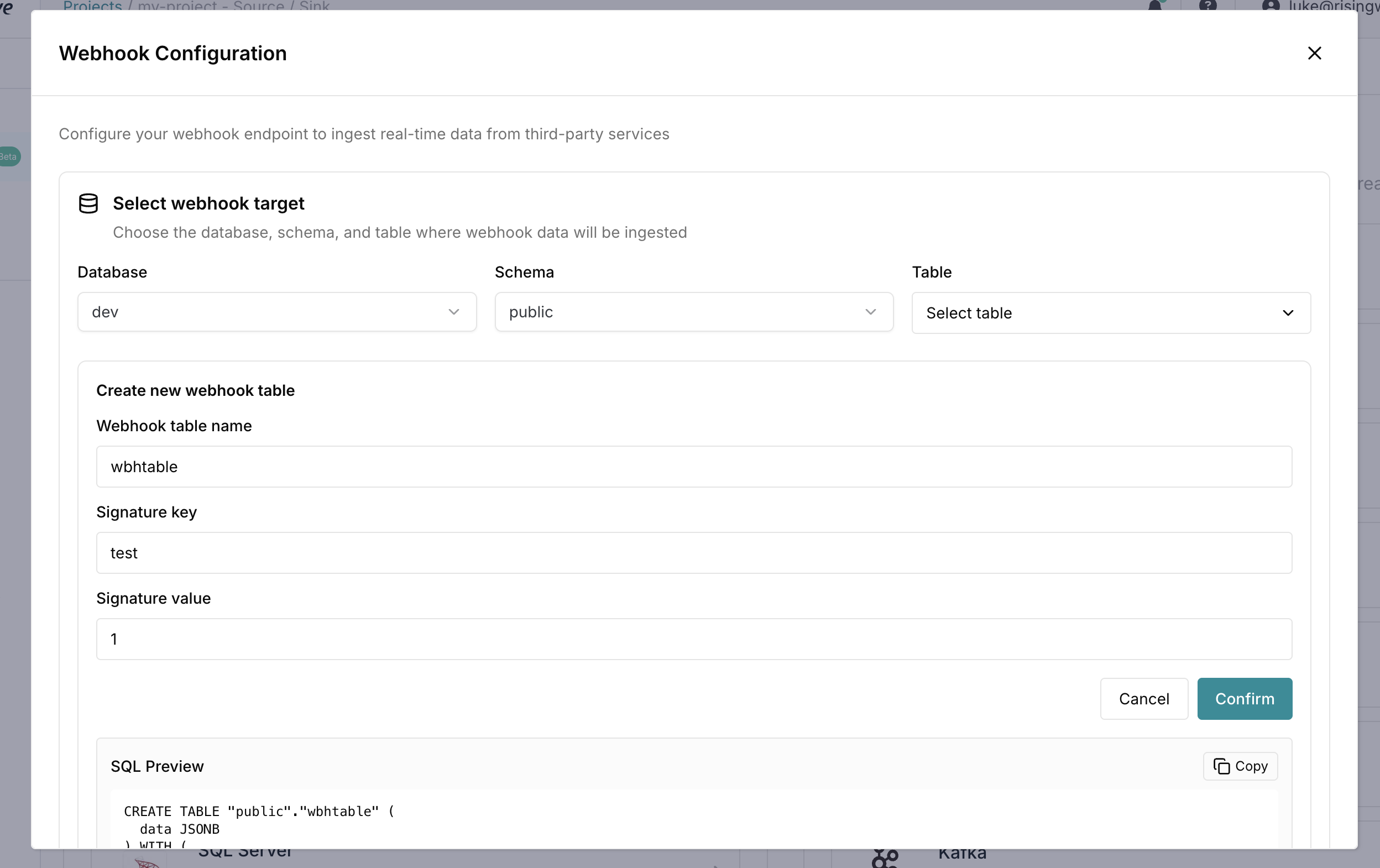Click the Confirm button

[1244, 698]
